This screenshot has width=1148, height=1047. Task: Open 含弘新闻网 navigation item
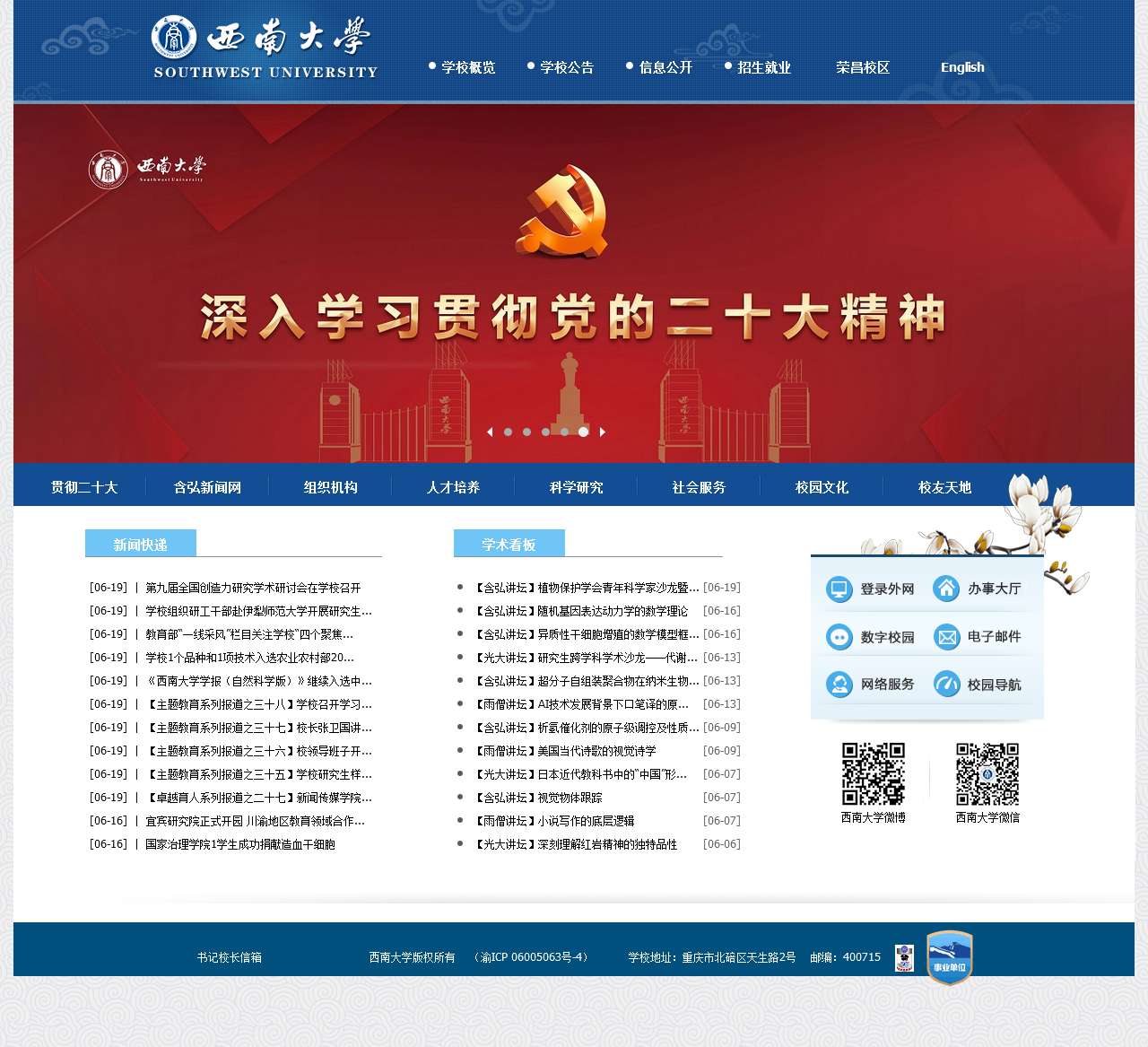(207, 487)
